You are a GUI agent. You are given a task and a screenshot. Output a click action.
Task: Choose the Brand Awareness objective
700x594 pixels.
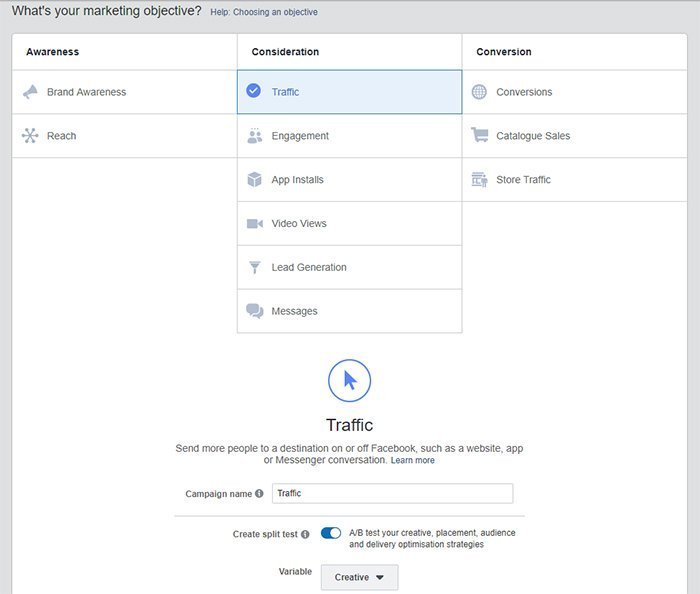pos(125,92)
